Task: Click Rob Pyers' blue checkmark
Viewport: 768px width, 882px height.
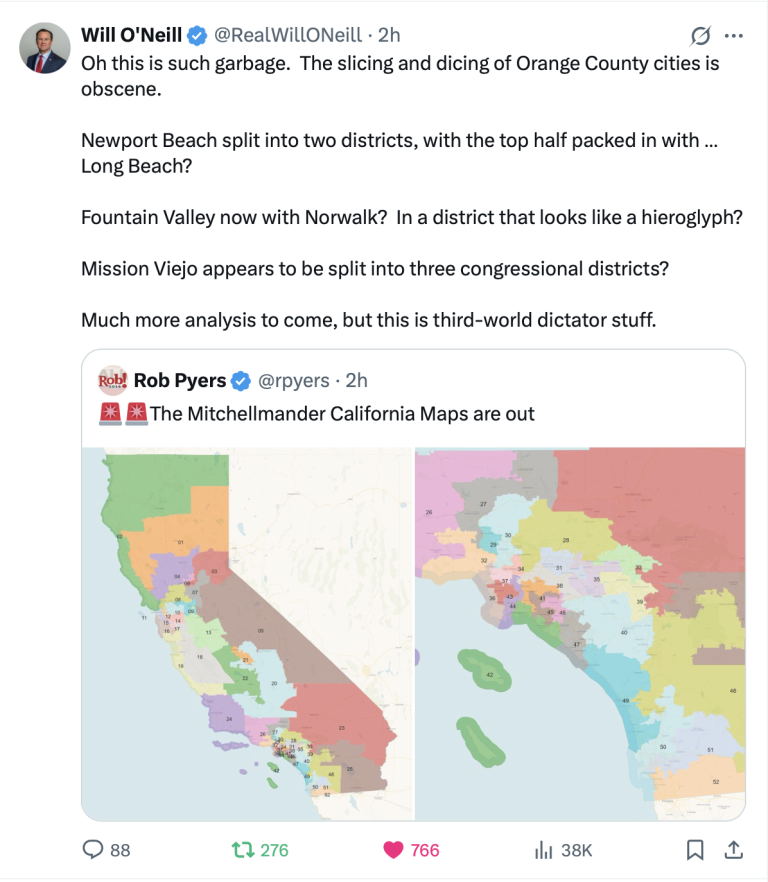Action: [x=239, y=380]
